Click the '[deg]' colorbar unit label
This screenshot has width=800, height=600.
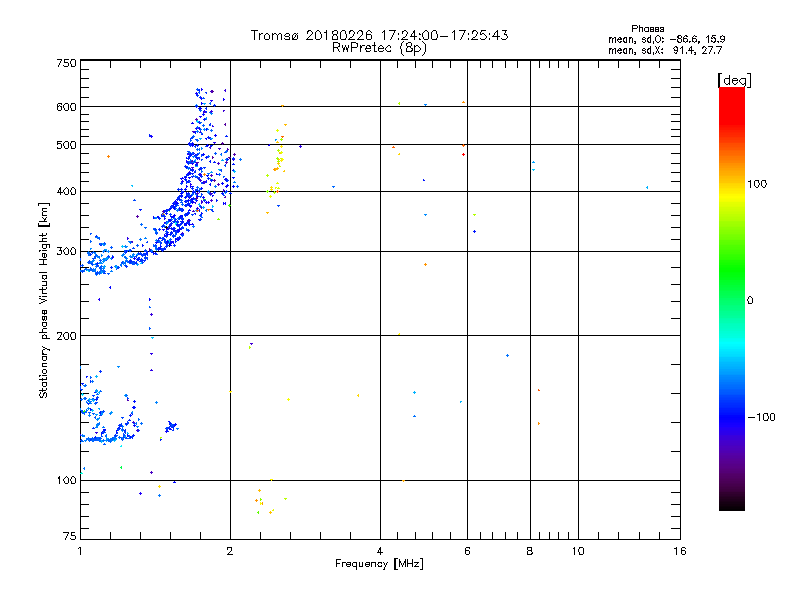coord(734,80)
